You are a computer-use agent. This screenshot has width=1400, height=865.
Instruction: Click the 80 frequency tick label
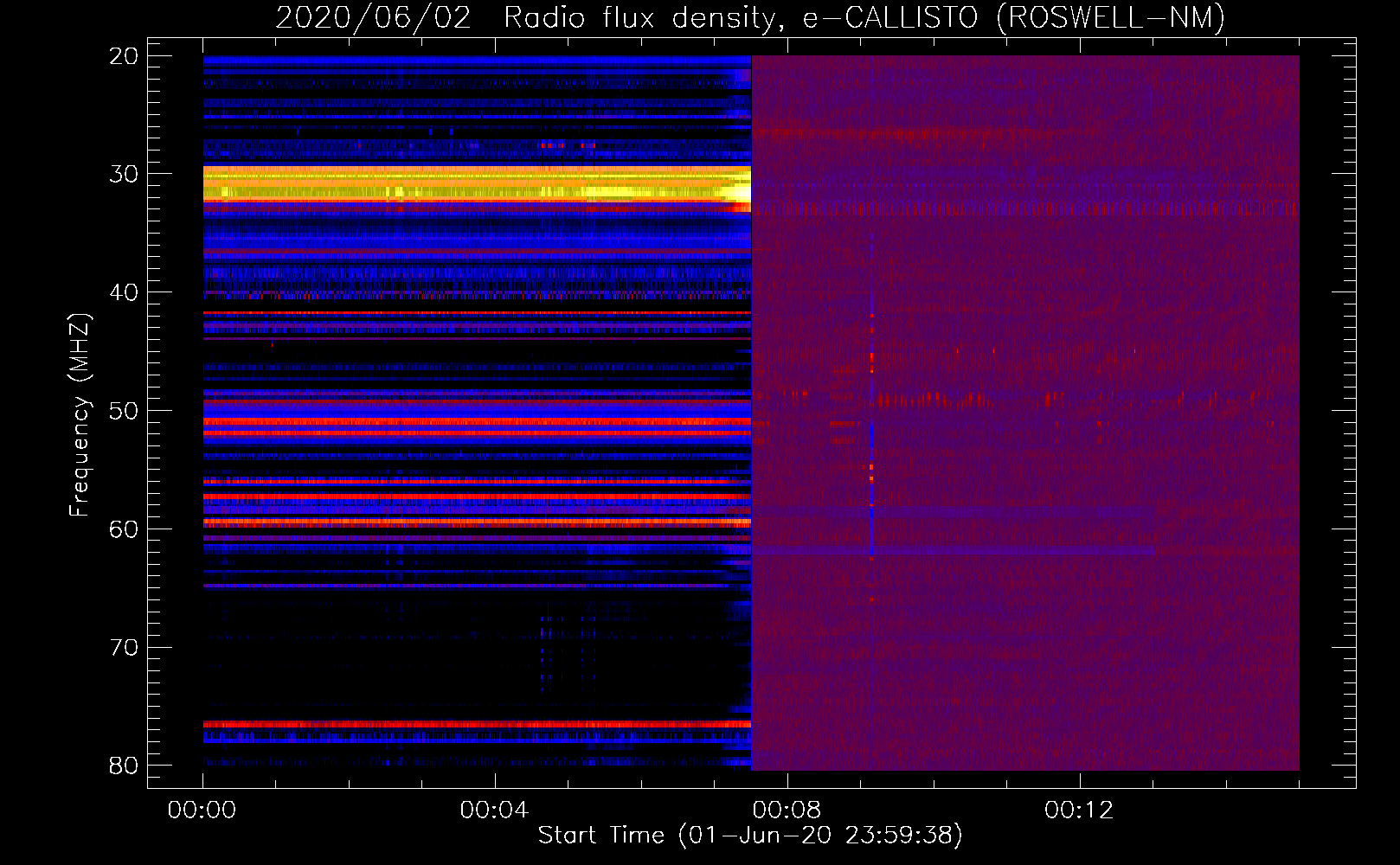pyautogui.click(x=124, y=766)
